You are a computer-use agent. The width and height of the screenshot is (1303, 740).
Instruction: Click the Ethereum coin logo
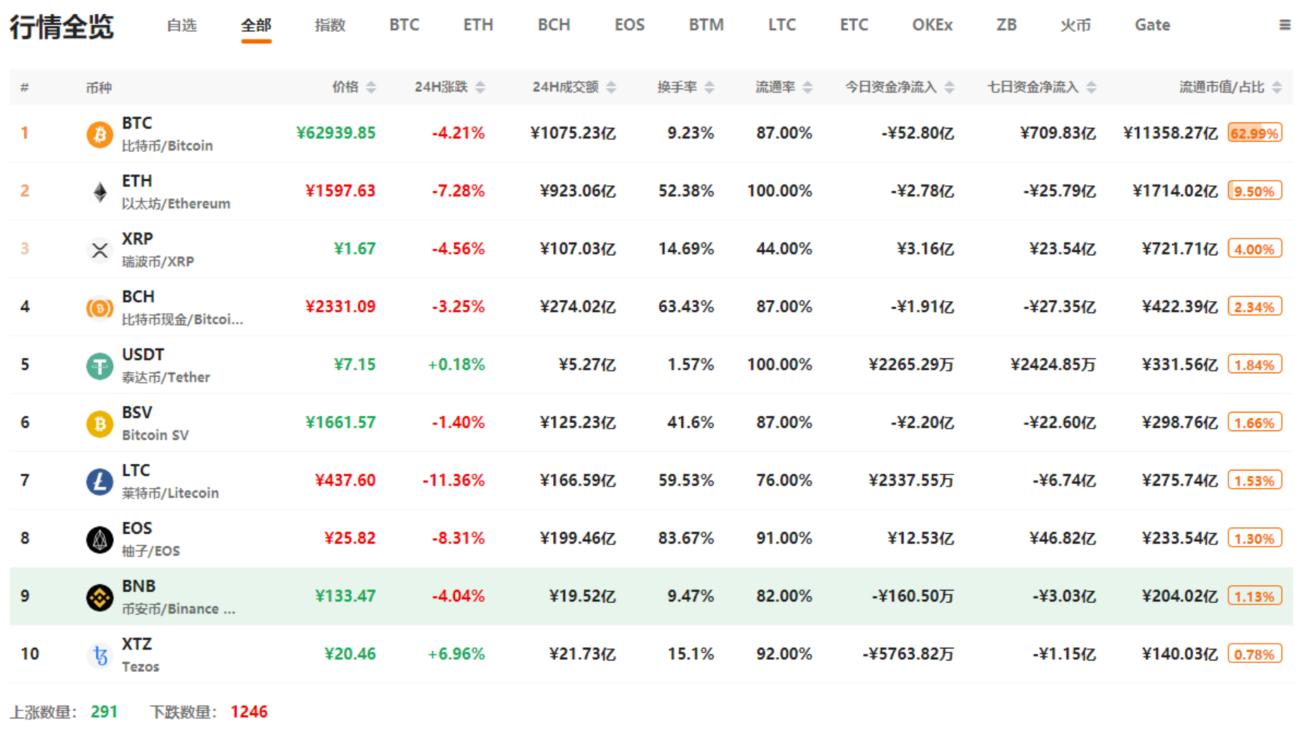[x=97, y=190]
